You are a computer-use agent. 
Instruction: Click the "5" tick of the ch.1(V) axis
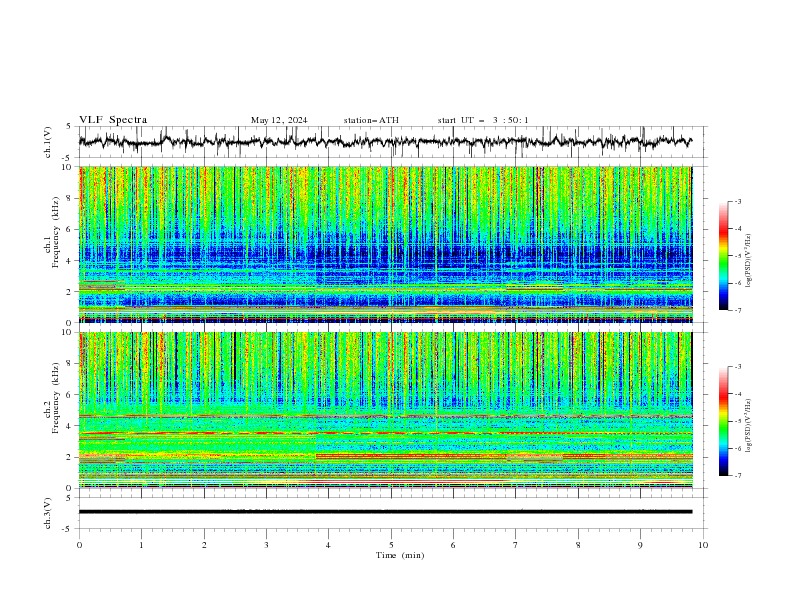tap(69, 126)
